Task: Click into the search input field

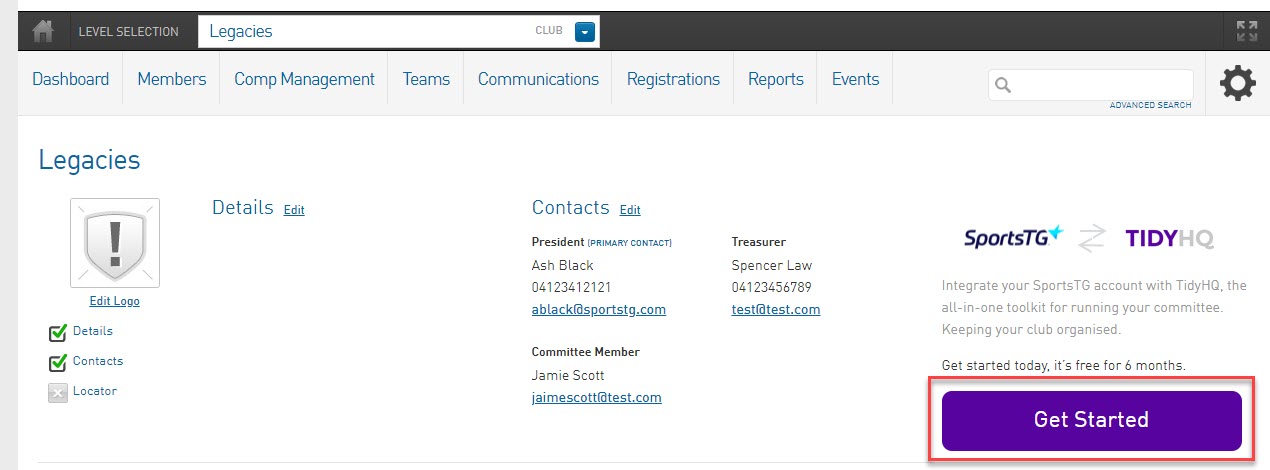Action: click(1090, 85)
